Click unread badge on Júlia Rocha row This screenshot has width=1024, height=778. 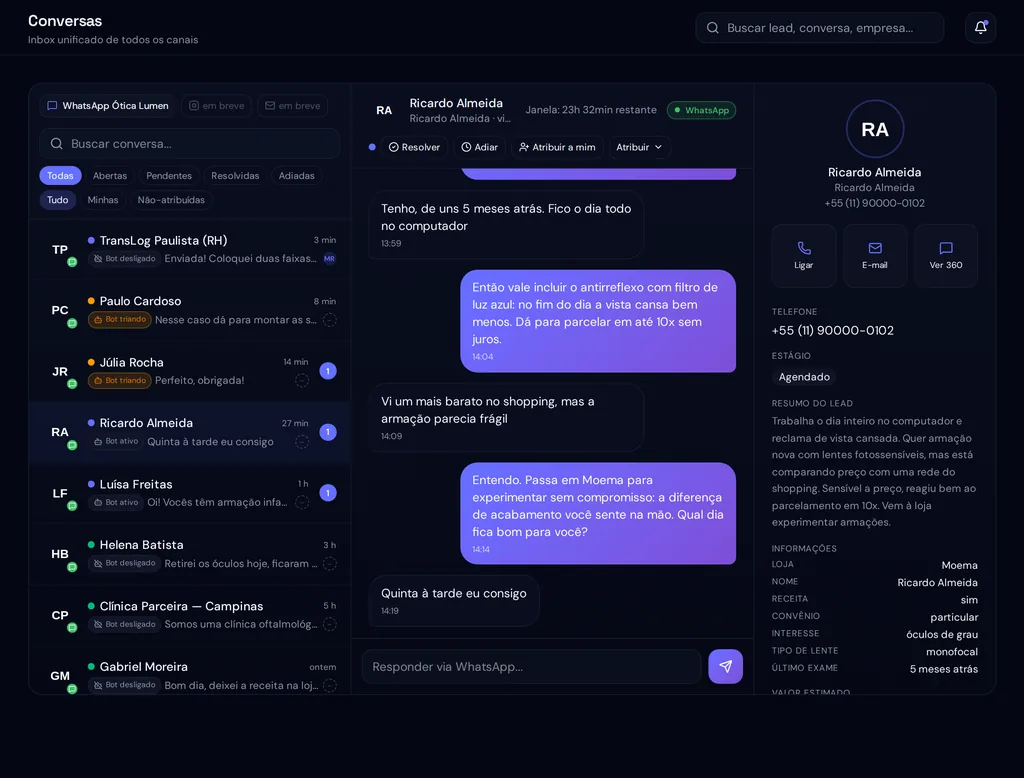coord(328,371)
